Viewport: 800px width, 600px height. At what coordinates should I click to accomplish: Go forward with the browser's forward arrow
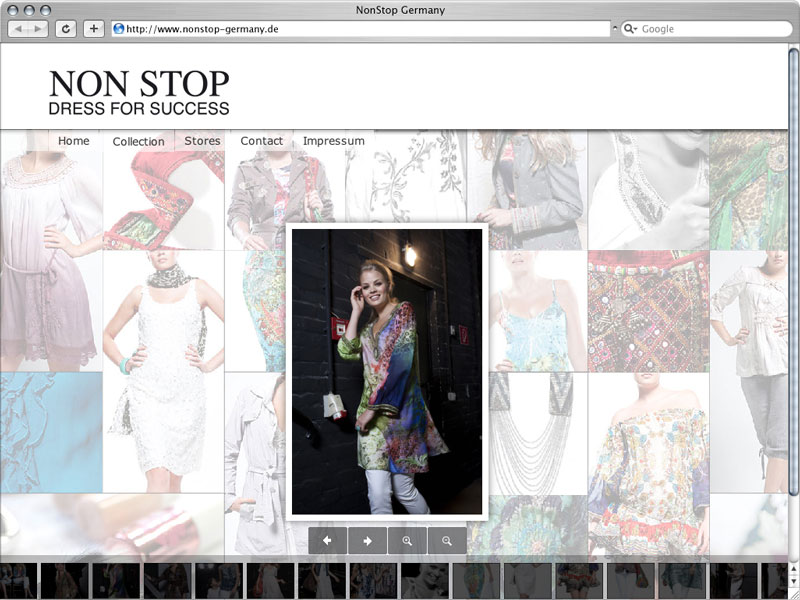(x=38, y=29)
